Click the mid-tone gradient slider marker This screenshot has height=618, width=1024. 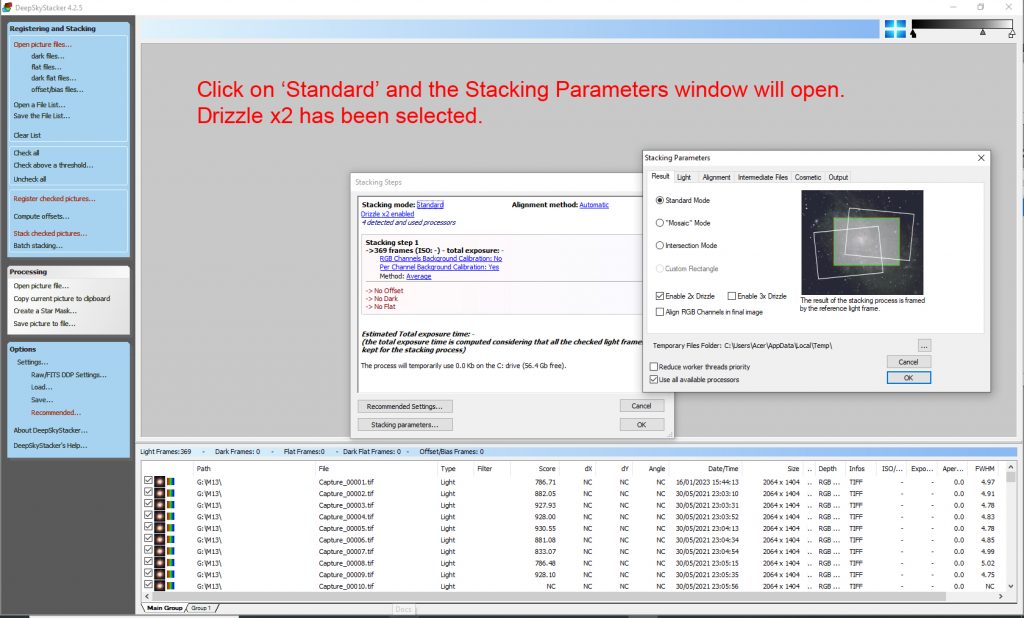tap(983, 31)
